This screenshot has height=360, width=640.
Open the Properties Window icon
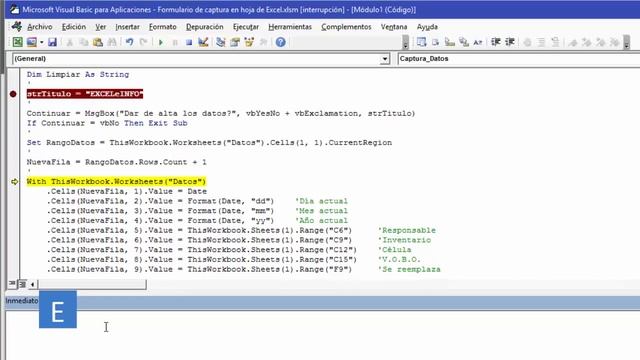[235, 42]
